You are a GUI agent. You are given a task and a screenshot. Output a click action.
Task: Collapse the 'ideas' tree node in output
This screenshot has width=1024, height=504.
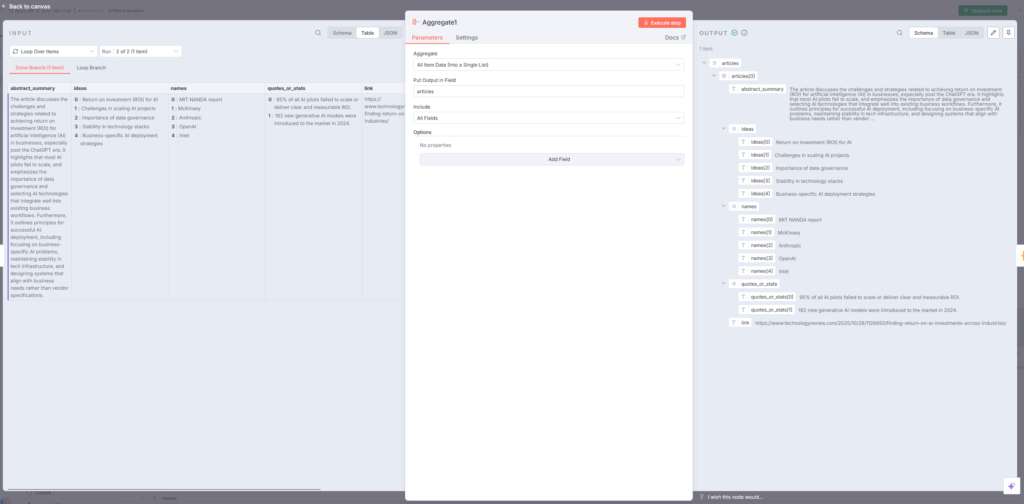tap(723, 129)
